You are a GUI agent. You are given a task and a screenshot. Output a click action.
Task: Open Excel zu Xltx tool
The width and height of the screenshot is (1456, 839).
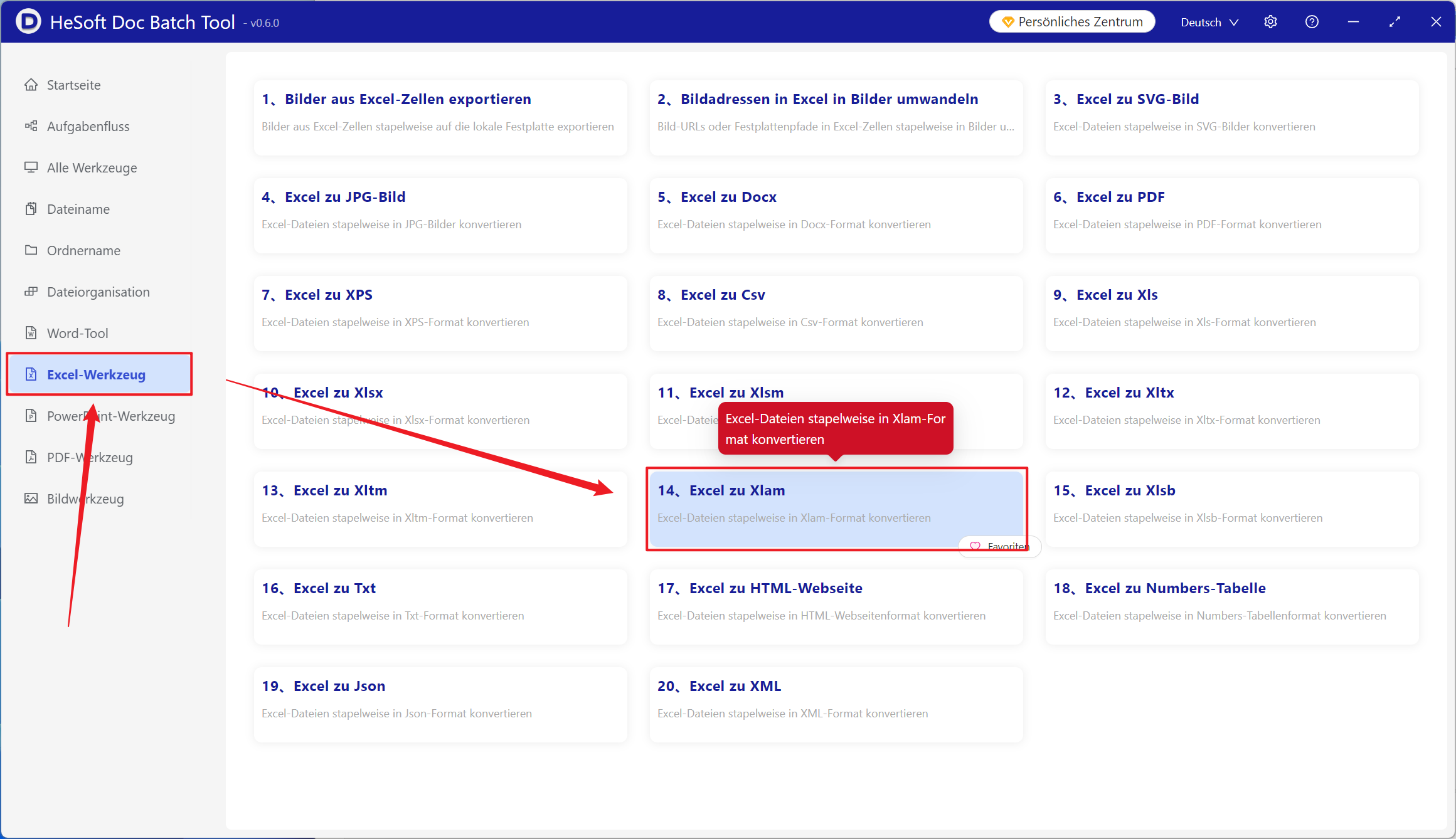pos(1232,411)
